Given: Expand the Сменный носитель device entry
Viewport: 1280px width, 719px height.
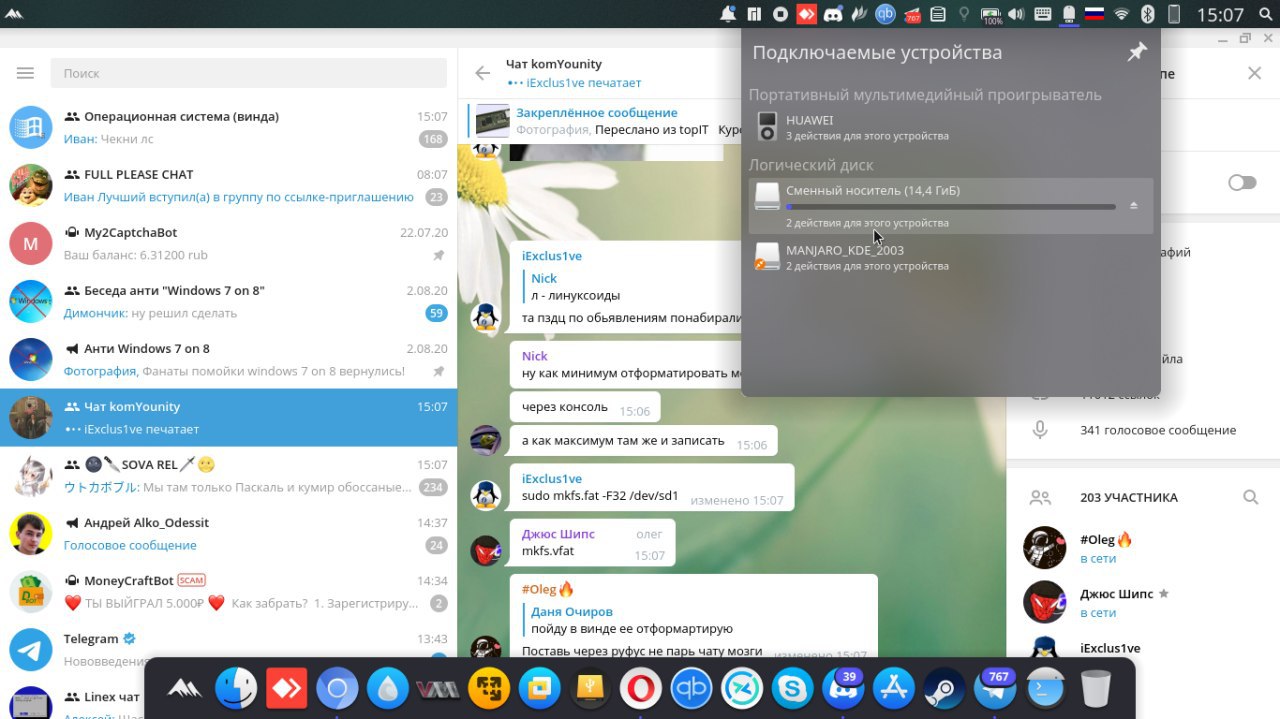Looking at the screenshot, I should pos(950,205).
